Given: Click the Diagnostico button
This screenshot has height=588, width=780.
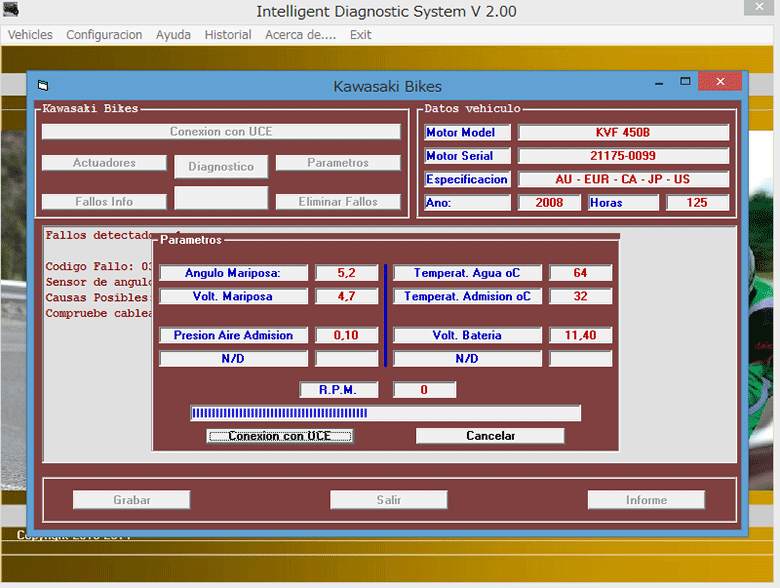Looking at the screenshot, I should click(x=221, y=167).
